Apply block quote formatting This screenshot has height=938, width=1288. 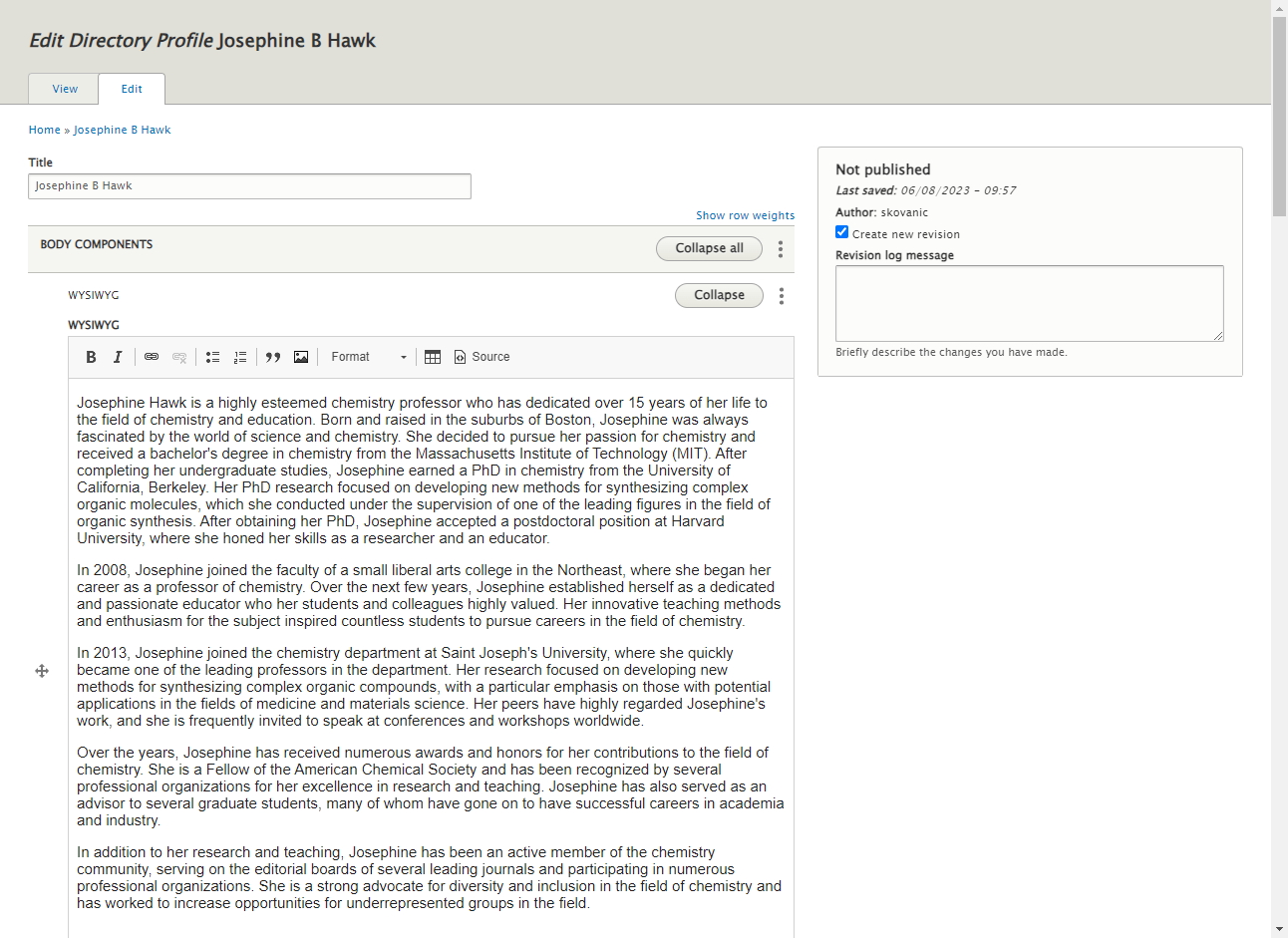tap(273, 357)
